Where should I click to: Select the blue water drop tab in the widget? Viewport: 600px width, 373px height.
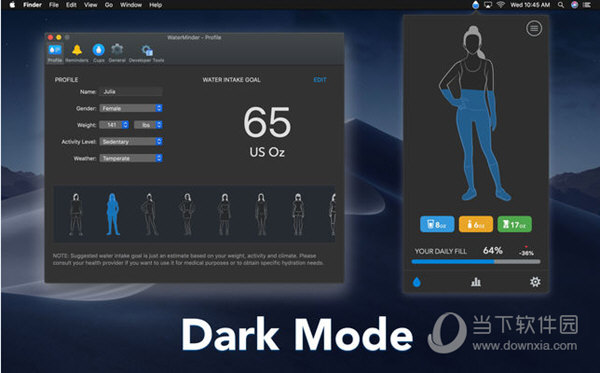(417, 282)
